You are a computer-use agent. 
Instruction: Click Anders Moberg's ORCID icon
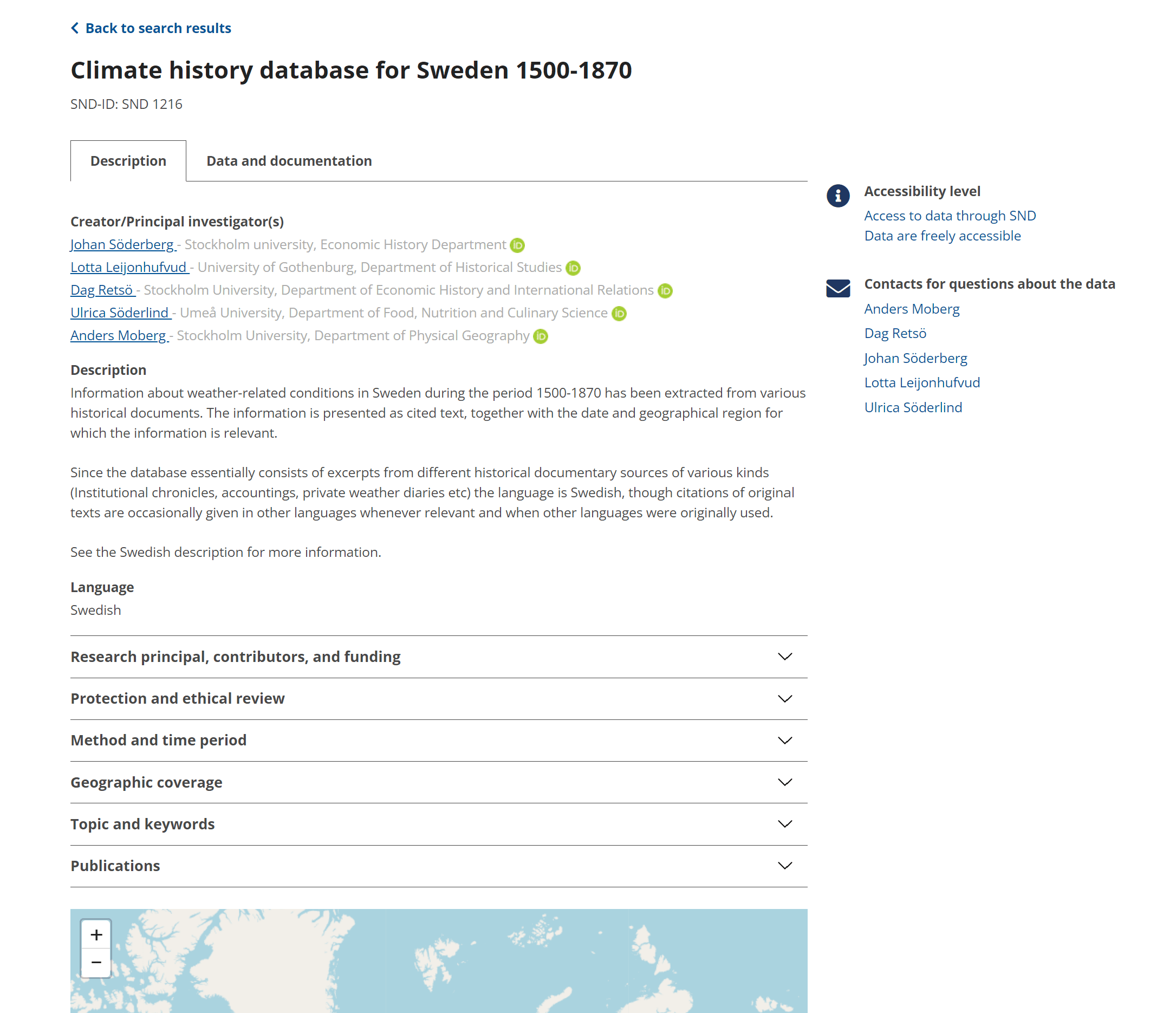[x=541, y=336]
